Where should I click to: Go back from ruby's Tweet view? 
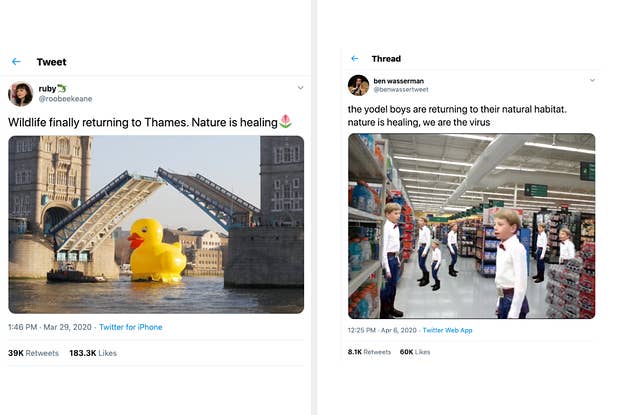pyautogui.click(x=16, y=62)
